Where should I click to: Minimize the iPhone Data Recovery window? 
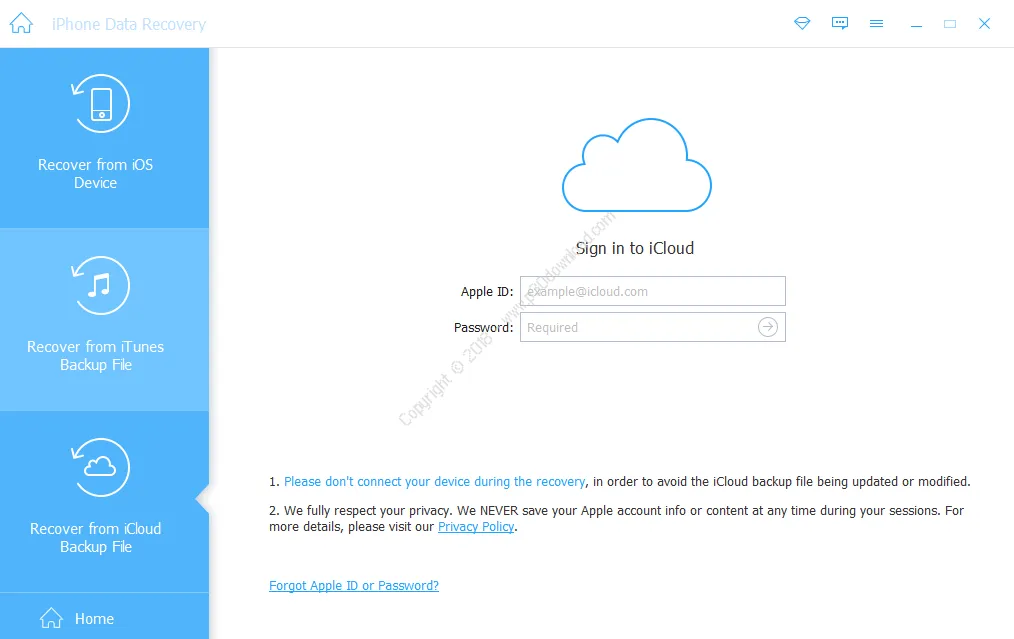tap(916, 24)
